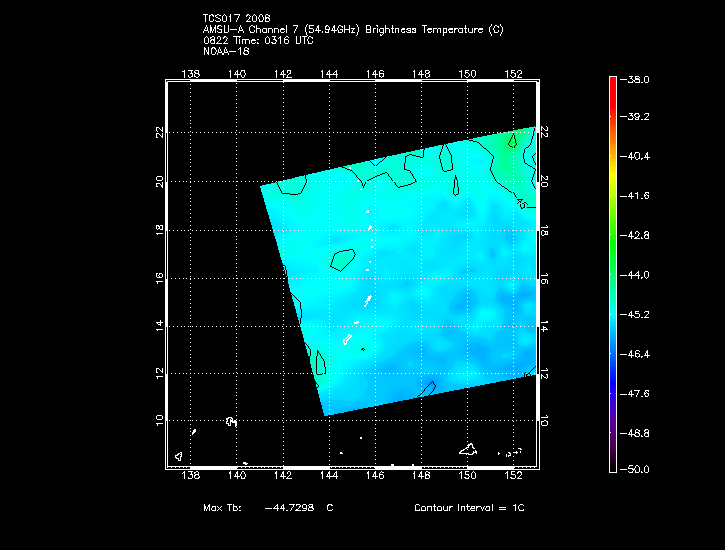
Task: Click the 22 latitude label on the left axis
Action: coord(159,132)
